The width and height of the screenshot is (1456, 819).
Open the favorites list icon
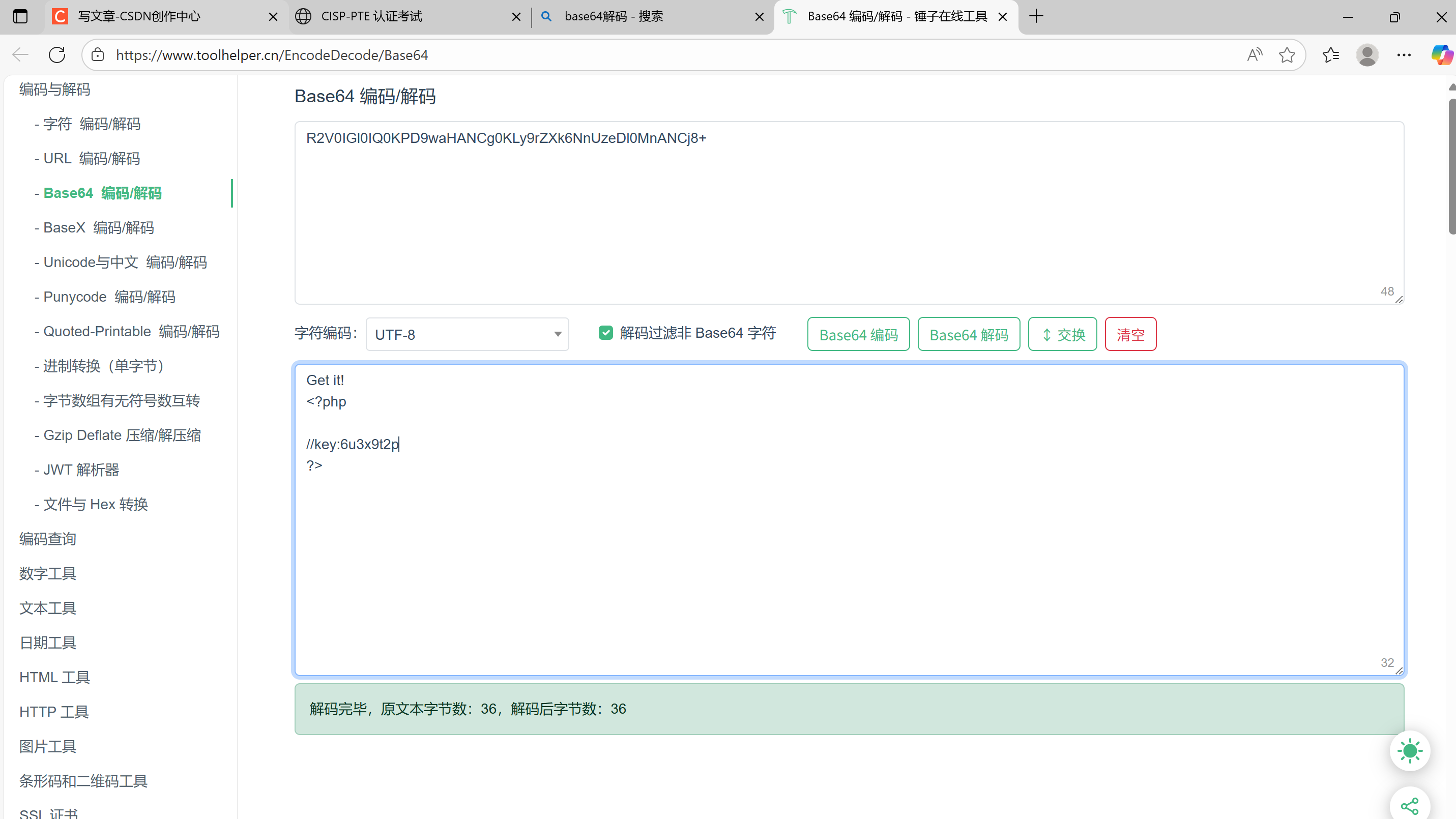point(1330,55)
